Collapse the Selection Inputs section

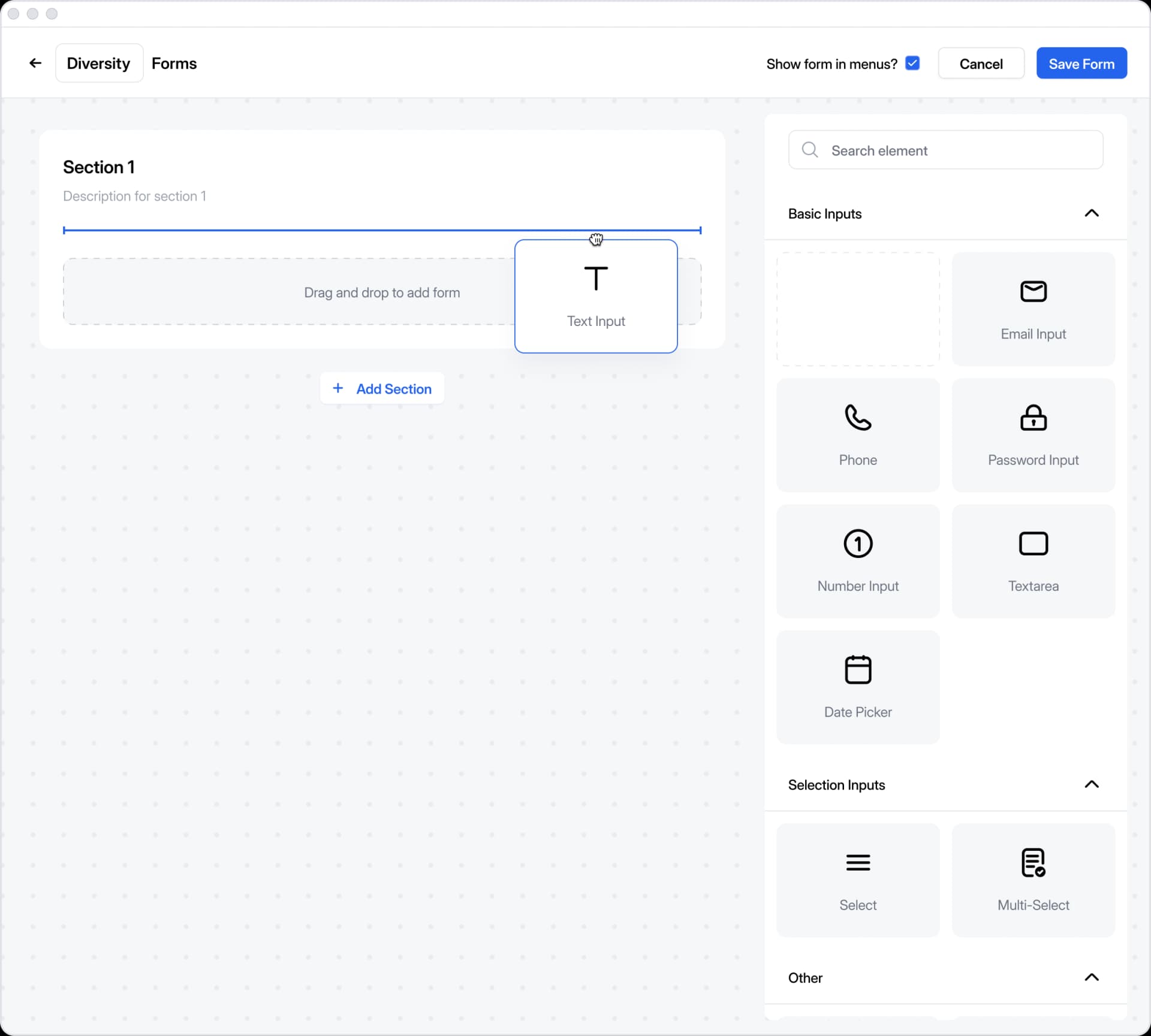click(1091, 785)
